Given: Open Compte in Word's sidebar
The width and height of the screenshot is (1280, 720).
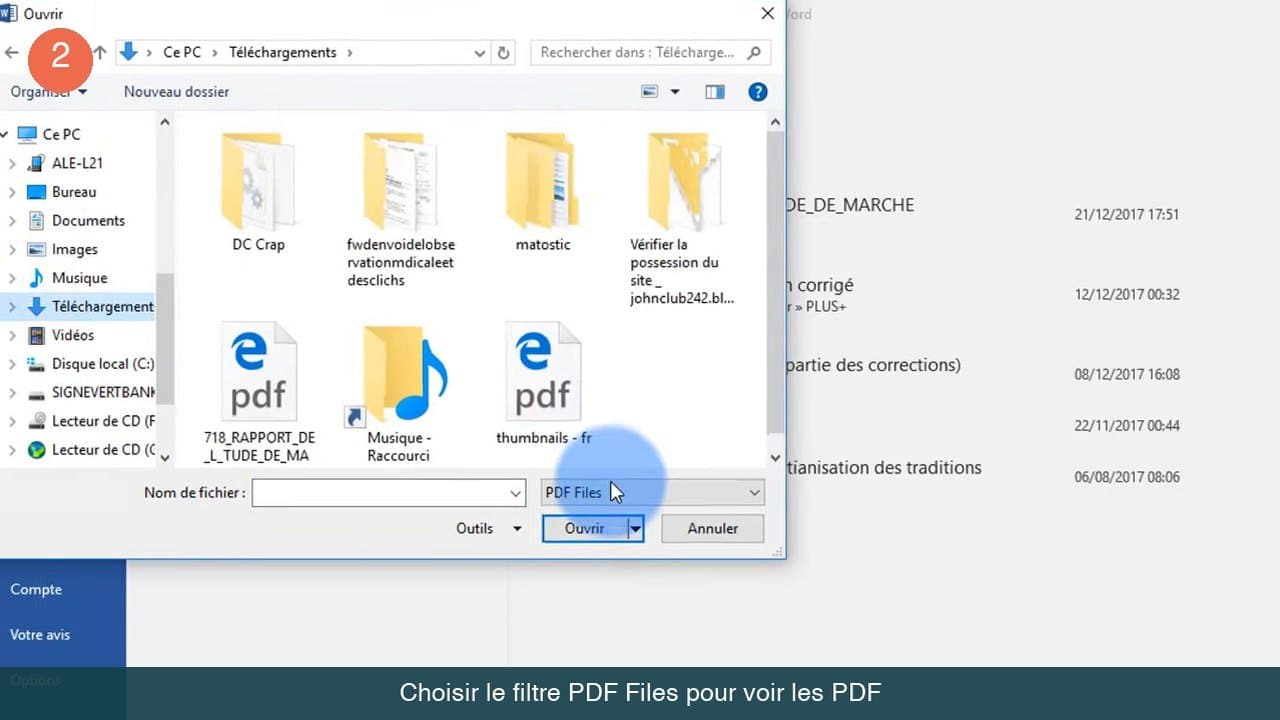Looking at the screenshot, I should 36,590.
